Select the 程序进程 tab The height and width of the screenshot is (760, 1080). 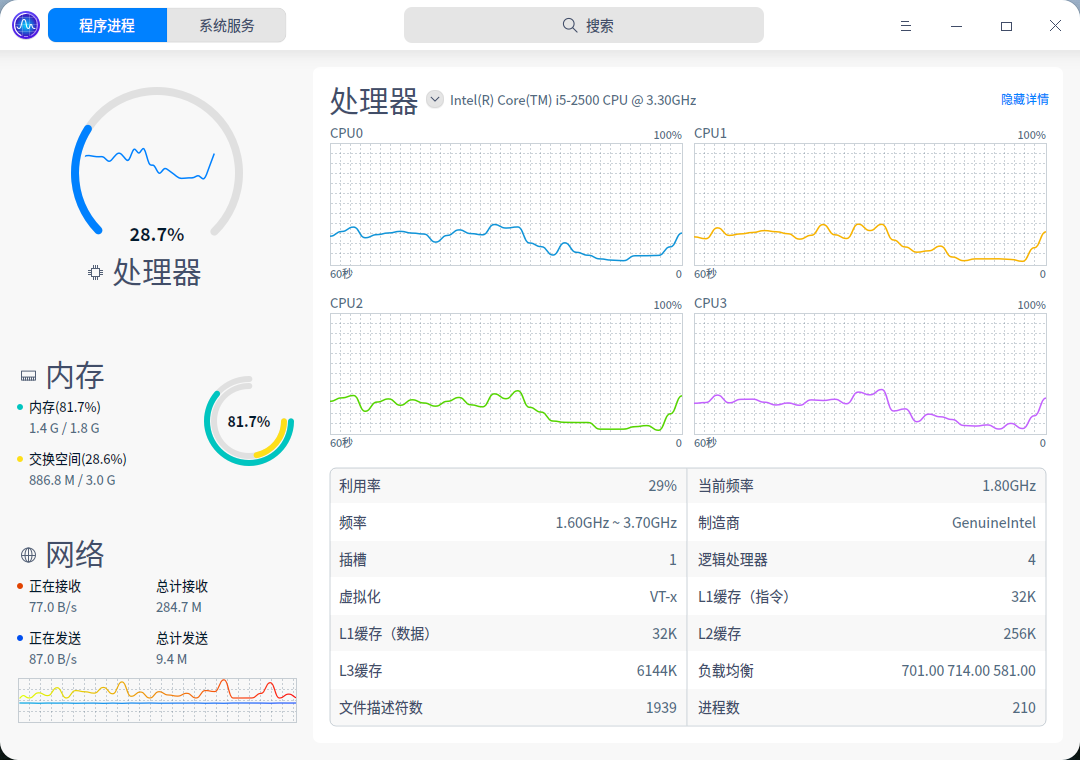tap(107, 26)
